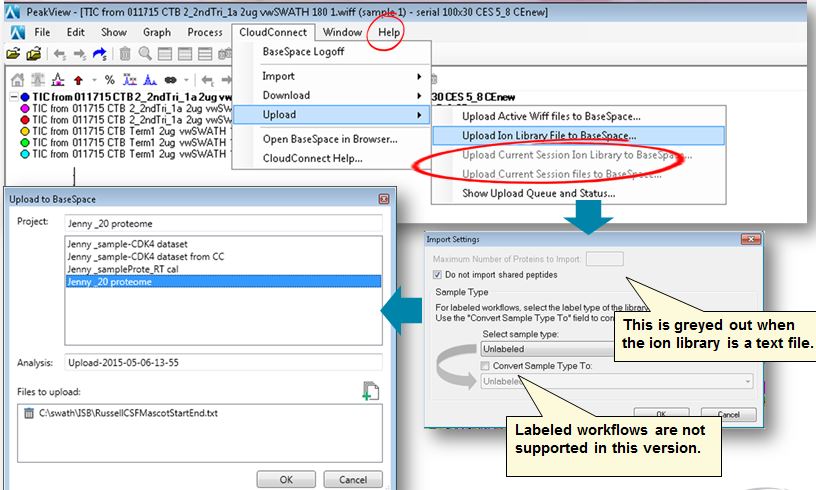Click the yellow trace color circle
Image resolution: width=816 pixels, height=490 pixels.
click(24, 131)
